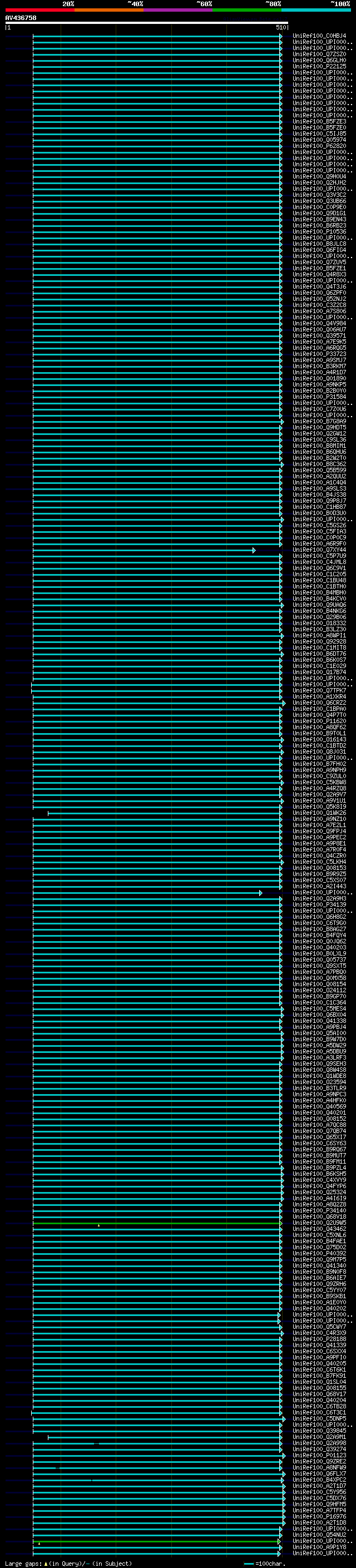Image resolution: width=356 pixels, height=1568 pixels.
Task: Select hit label UniRef100_Q3UB66
Action: 319,201
